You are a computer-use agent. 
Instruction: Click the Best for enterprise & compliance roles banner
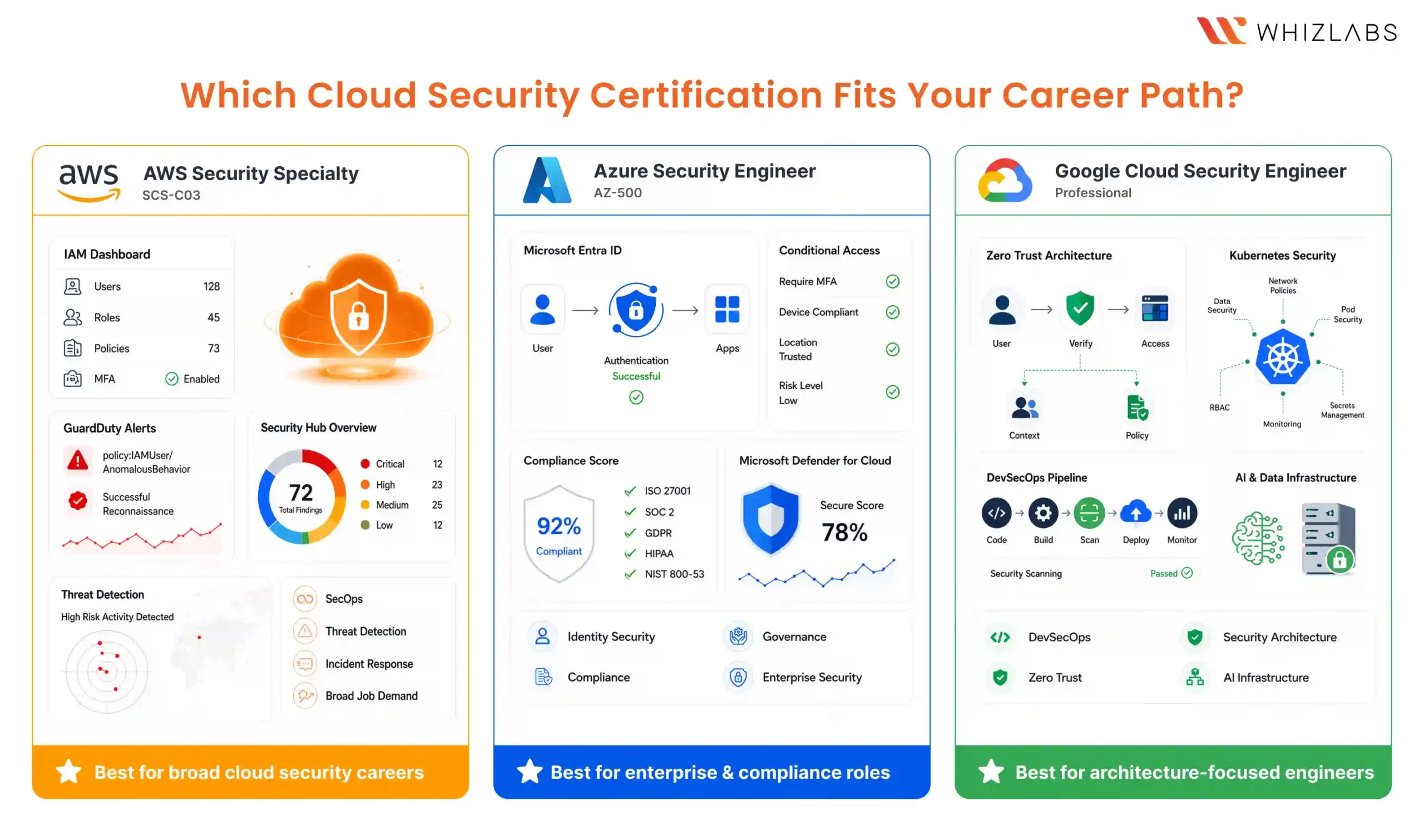coord(711,772)
